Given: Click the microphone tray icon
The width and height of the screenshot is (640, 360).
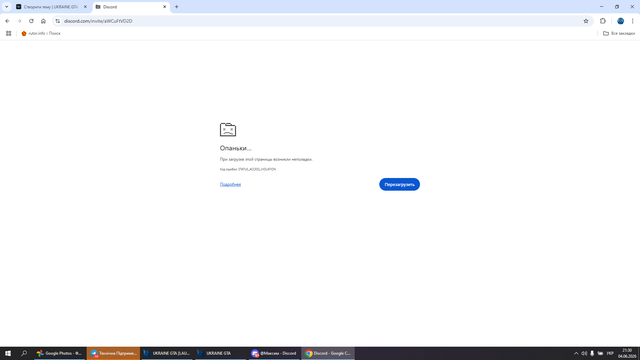Looking at the screenshot, I should click(x=592, y=353).
